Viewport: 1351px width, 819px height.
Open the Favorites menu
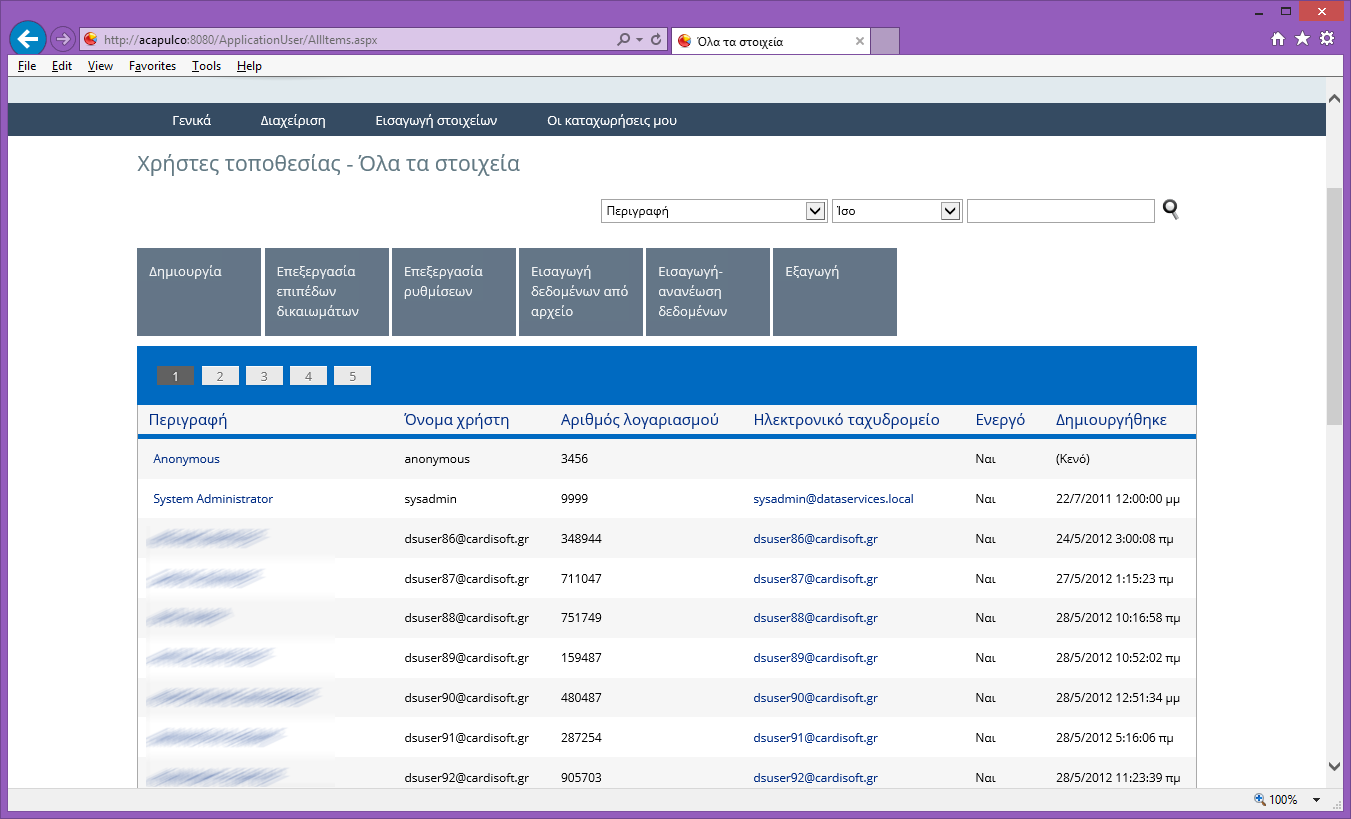[x=152, y=66]
